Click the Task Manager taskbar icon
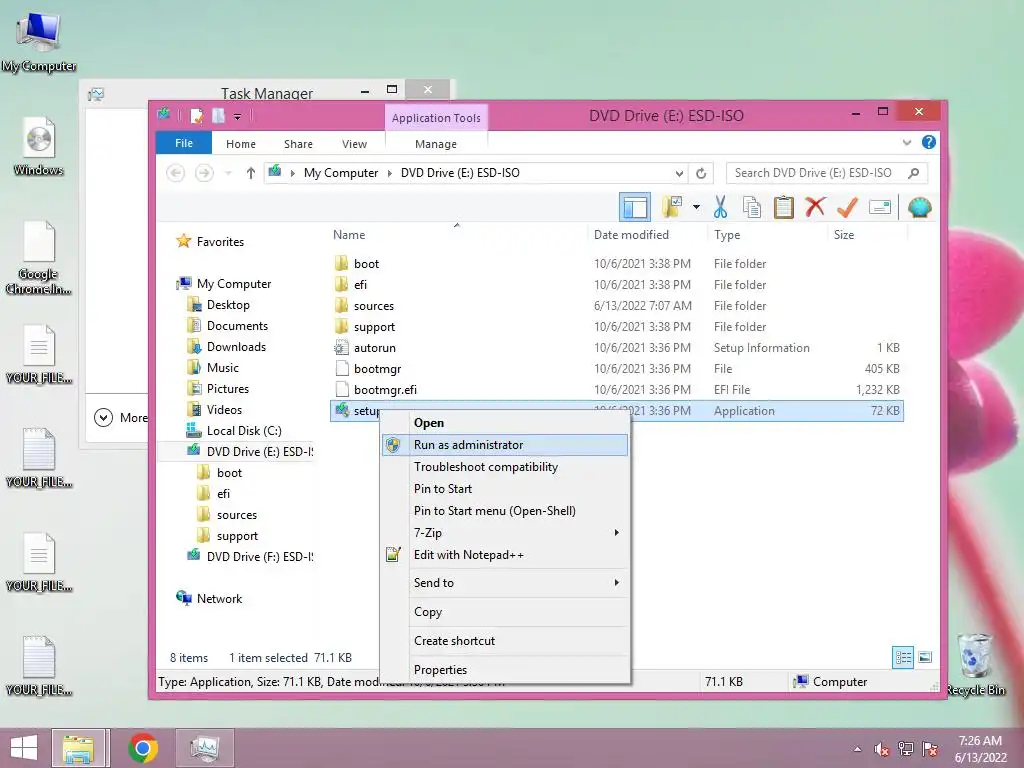Image resolution: width=1024 pixels, height=768 pixels. (205, 748)
